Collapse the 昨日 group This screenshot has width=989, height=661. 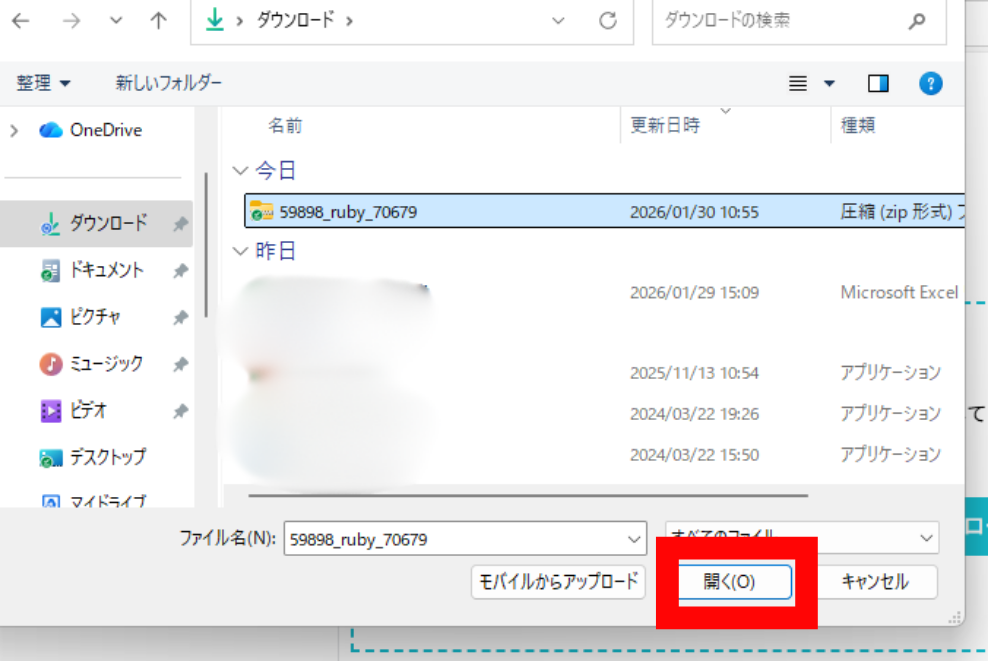pyautogui.click(x=239, y=251)
